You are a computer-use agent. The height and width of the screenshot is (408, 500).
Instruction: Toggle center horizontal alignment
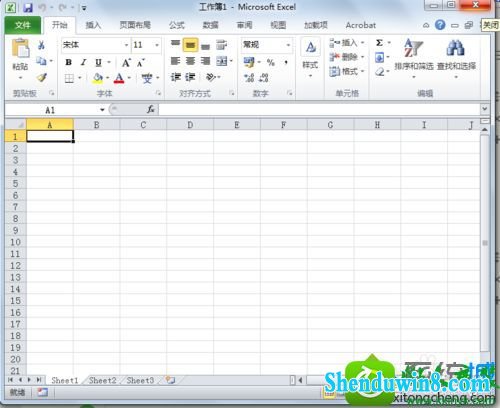pos(190,61)
